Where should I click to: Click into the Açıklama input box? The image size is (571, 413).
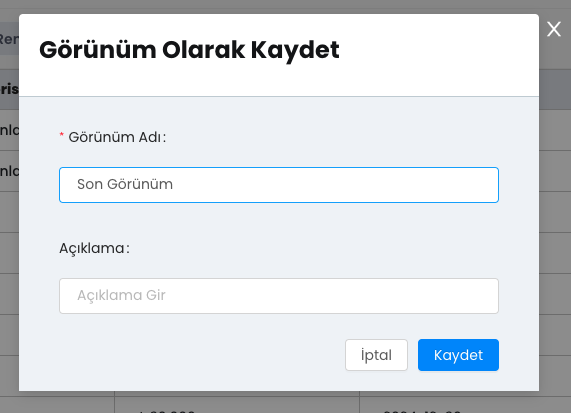coord(279,296)
